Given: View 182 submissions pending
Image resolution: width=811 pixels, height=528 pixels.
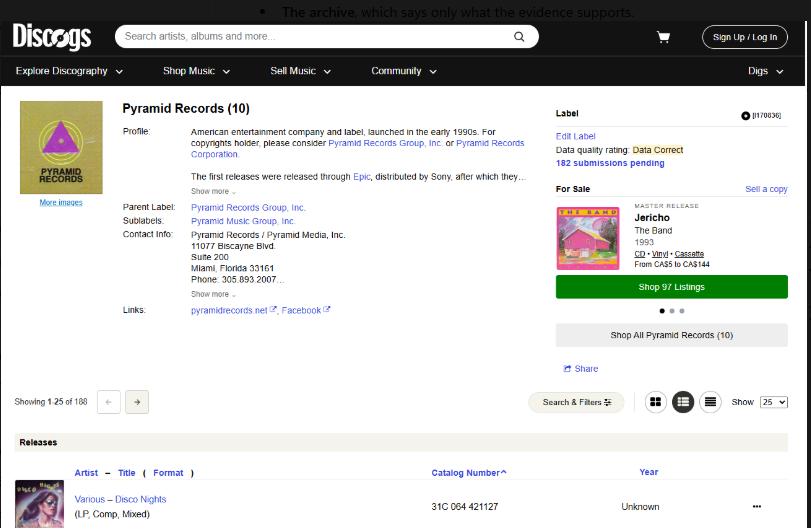Looking at the screenshot, I should [610, 163].
